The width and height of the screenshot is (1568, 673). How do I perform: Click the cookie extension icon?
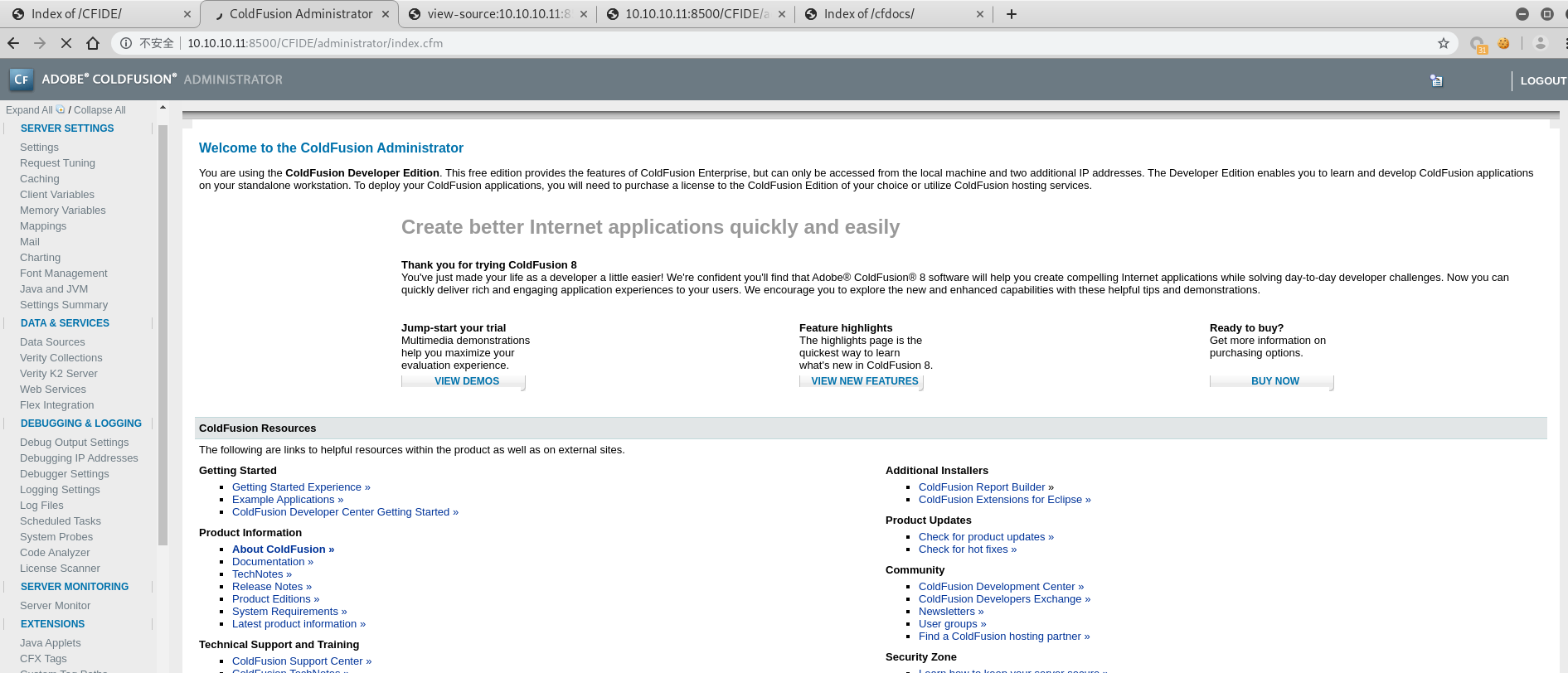[x=1503, y=43]
